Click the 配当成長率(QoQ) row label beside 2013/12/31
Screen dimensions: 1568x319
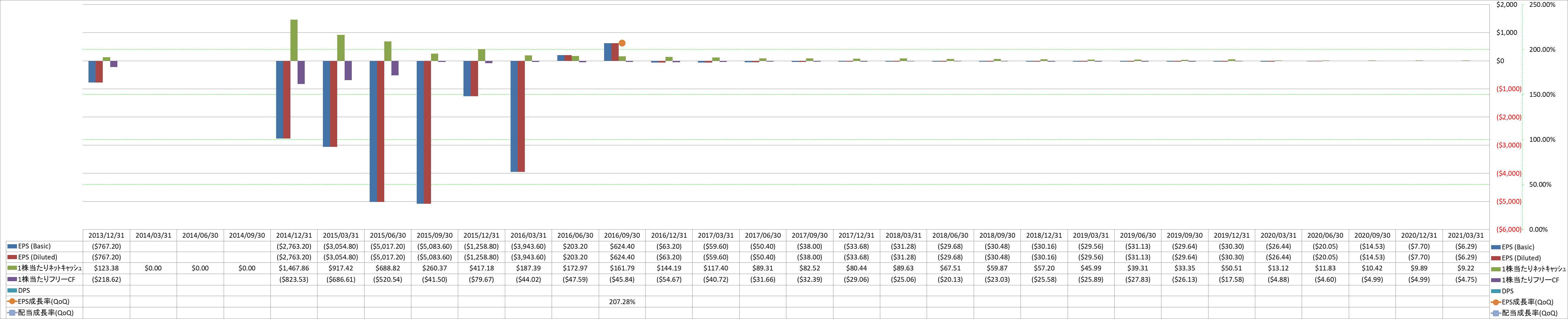coord(46,313)
